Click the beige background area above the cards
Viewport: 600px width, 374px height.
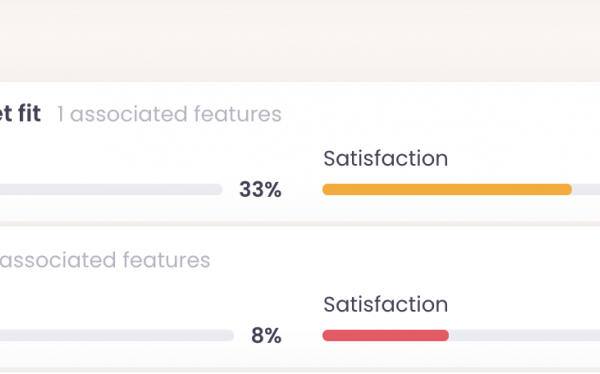[300, 40]
